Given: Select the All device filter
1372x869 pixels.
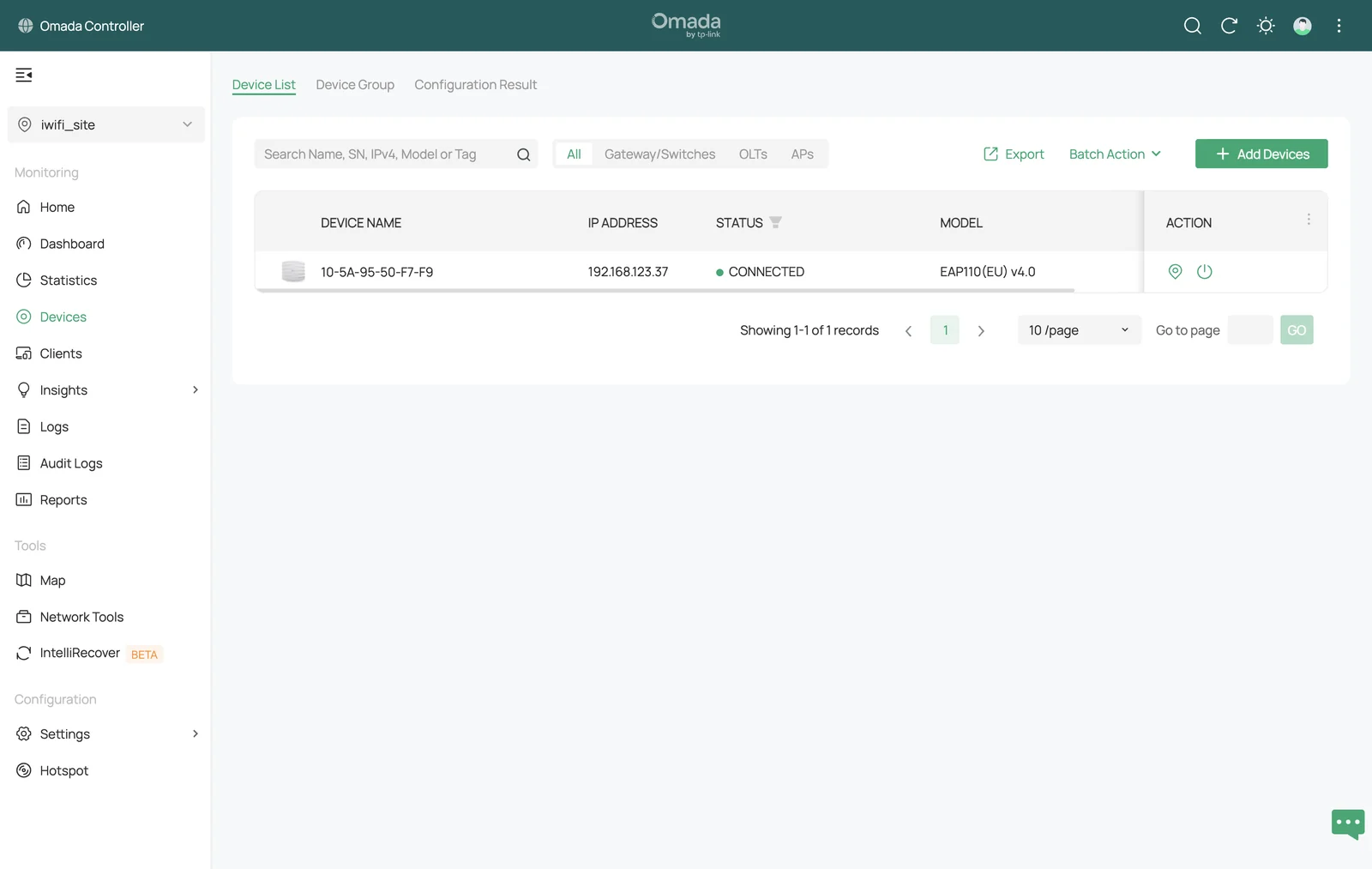Looking at the screenshot, I should coord(574,154).
